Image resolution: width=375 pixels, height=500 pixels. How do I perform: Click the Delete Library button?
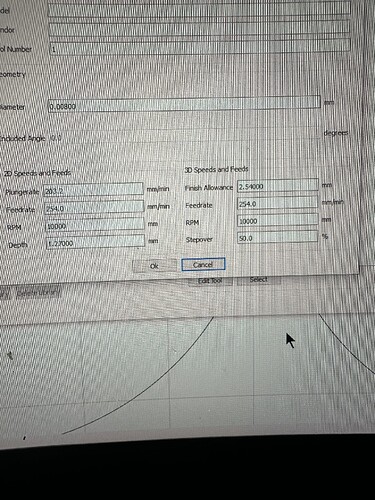click(38, 293)
